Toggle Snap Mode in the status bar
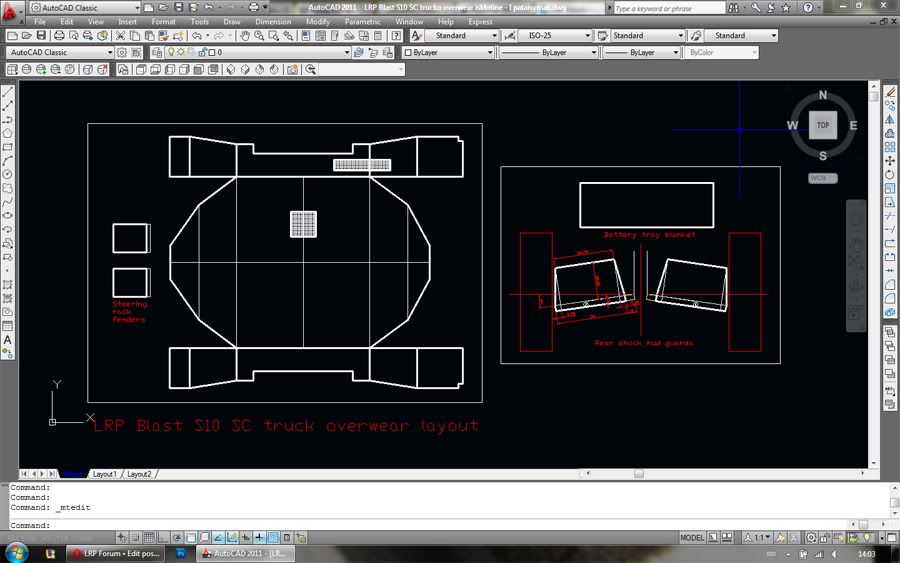 (x=135, y=538)
